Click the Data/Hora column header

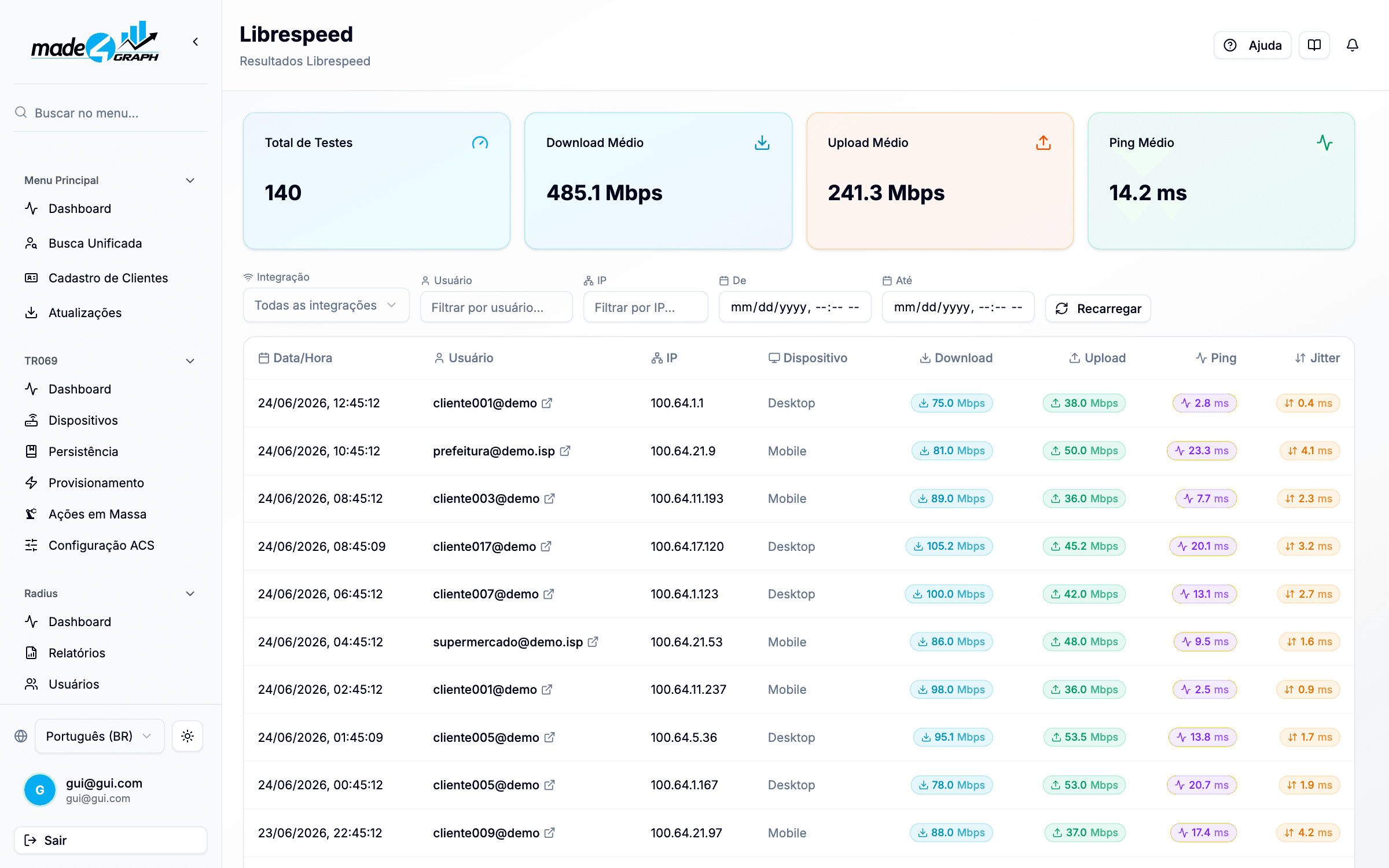pos(295,358)
